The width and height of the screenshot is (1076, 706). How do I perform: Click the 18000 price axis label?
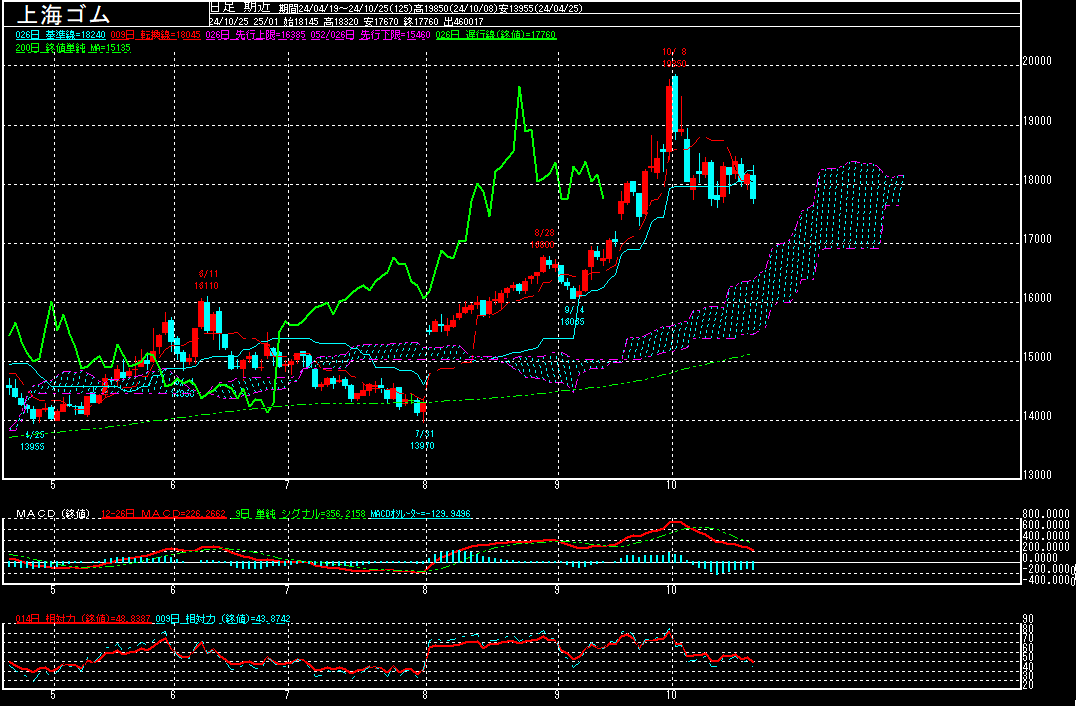(x=1037, y=180)
